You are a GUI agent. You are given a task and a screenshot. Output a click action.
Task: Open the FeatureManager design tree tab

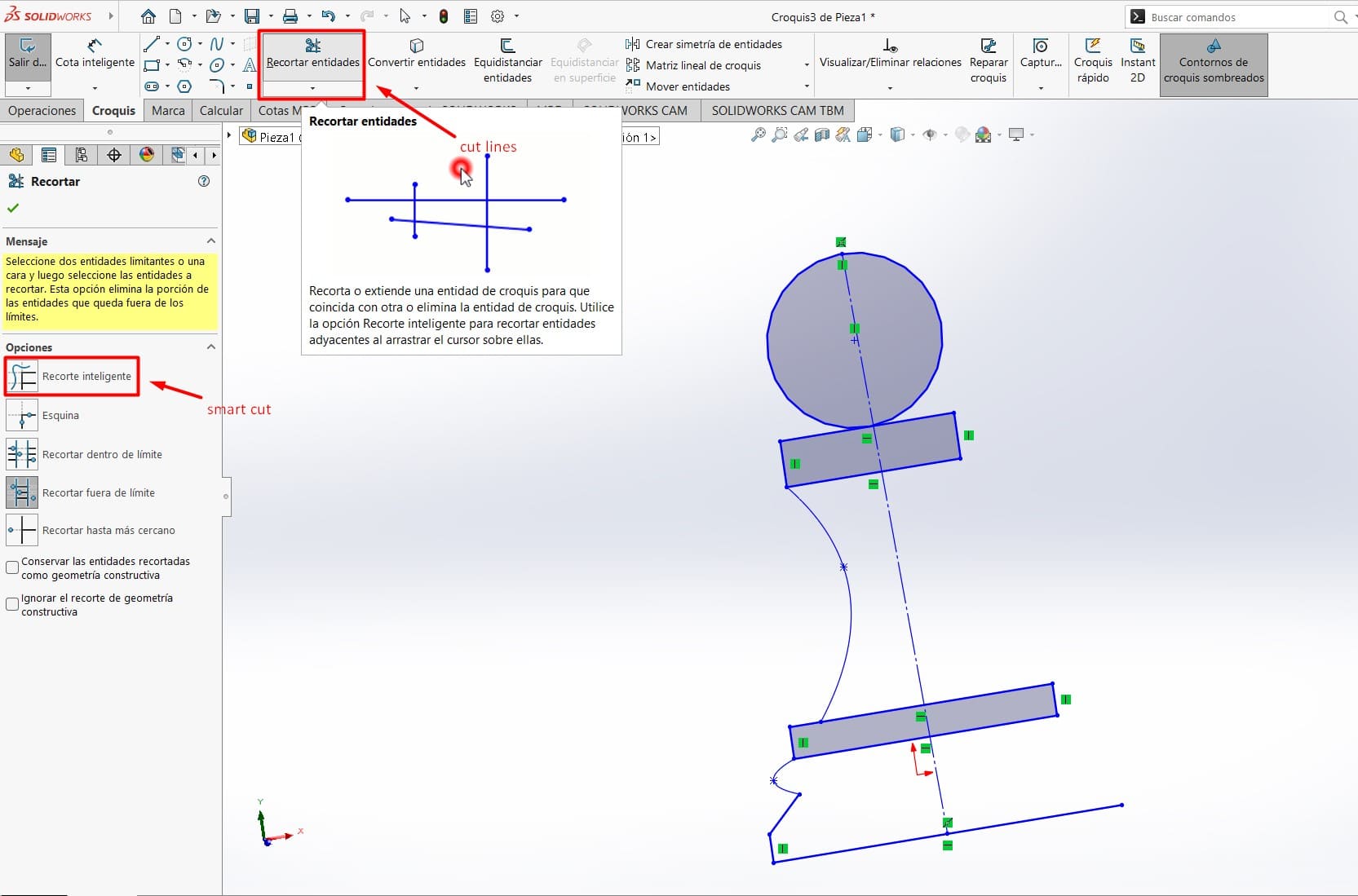16,155
